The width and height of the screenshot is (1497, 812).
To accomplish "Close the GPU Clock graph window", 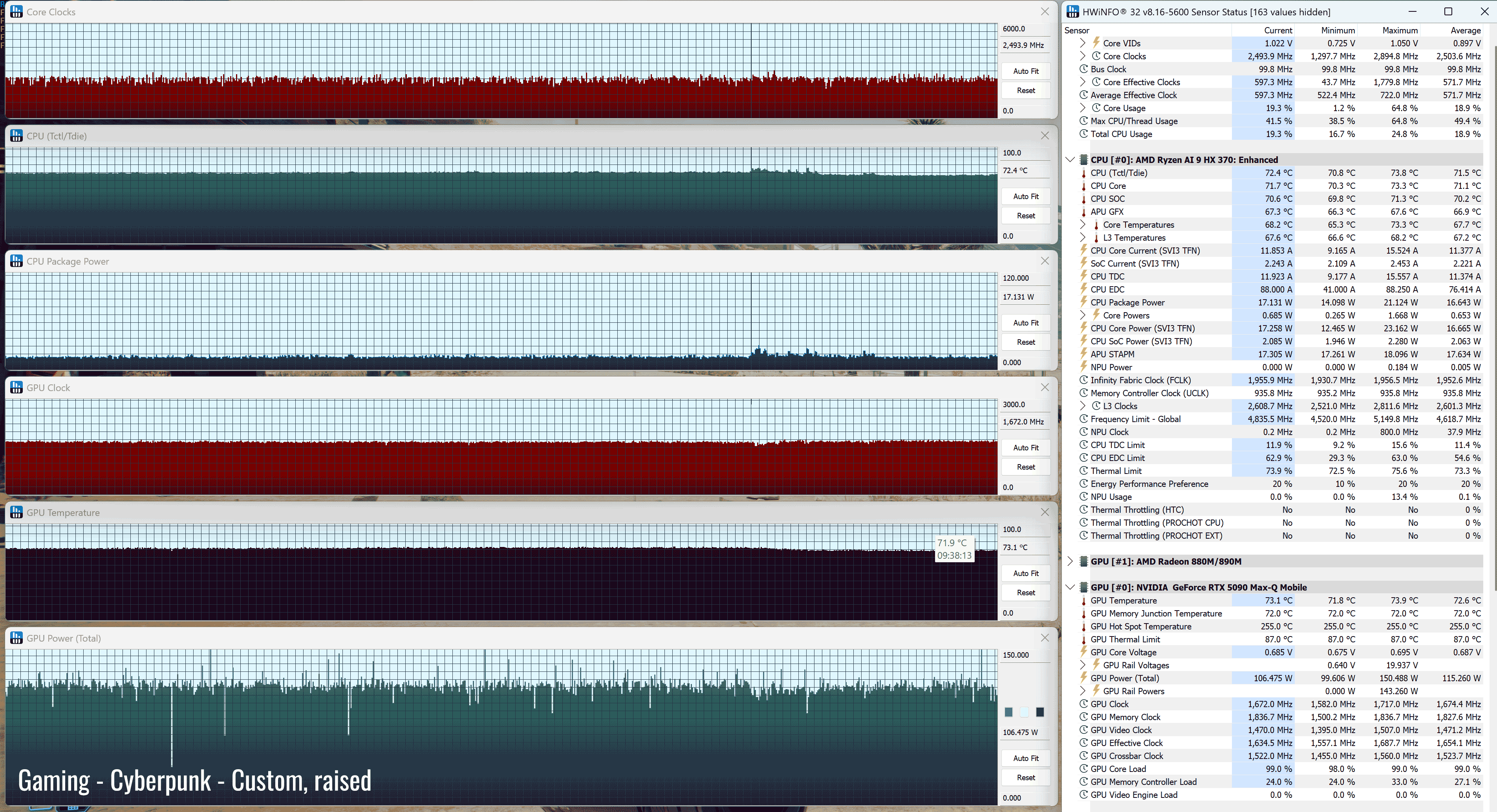I will 1044,387.
